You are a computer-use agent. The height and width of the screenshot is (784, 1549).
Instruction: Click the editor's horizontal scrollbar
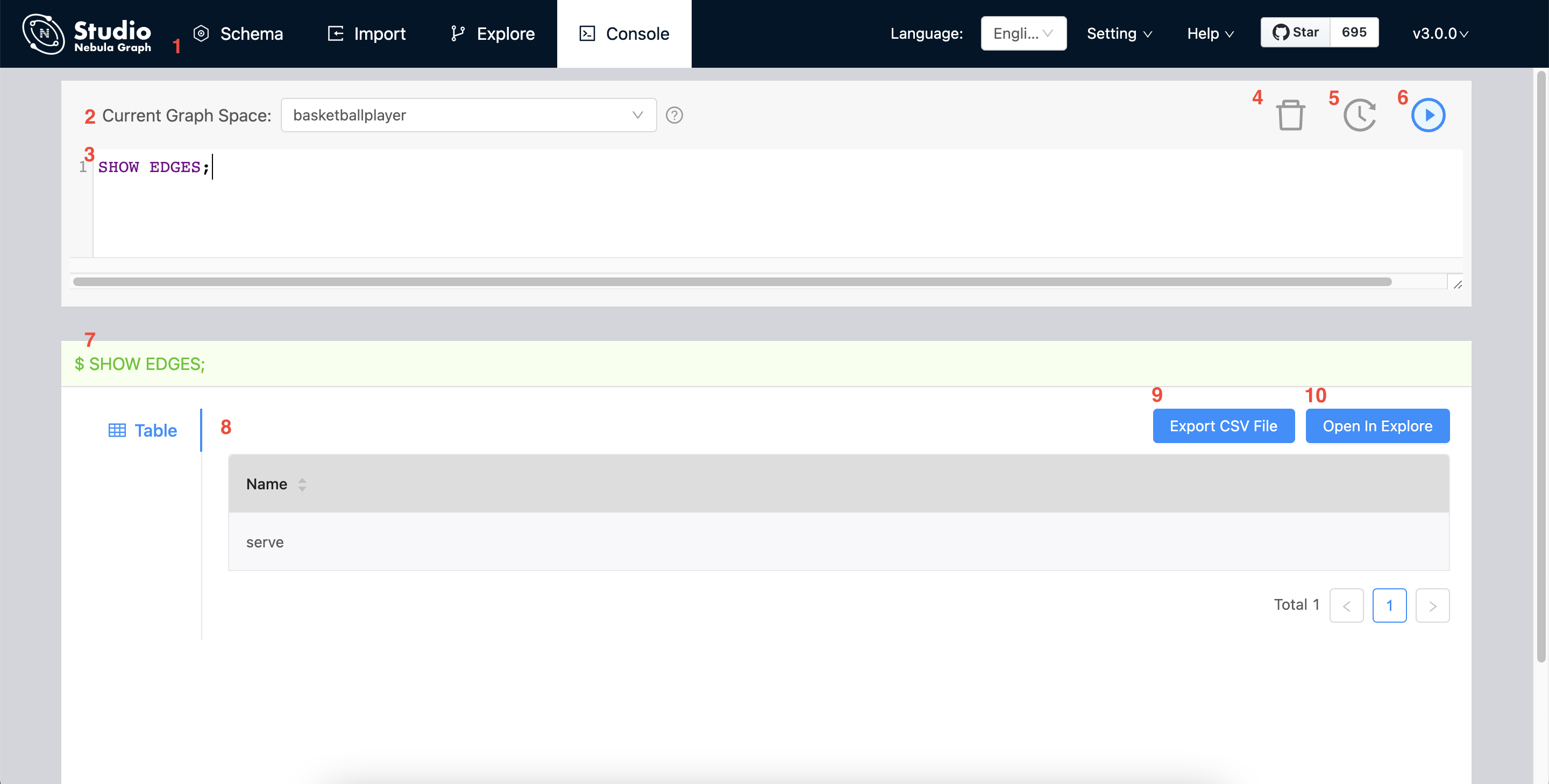click(x=731, y=282)
